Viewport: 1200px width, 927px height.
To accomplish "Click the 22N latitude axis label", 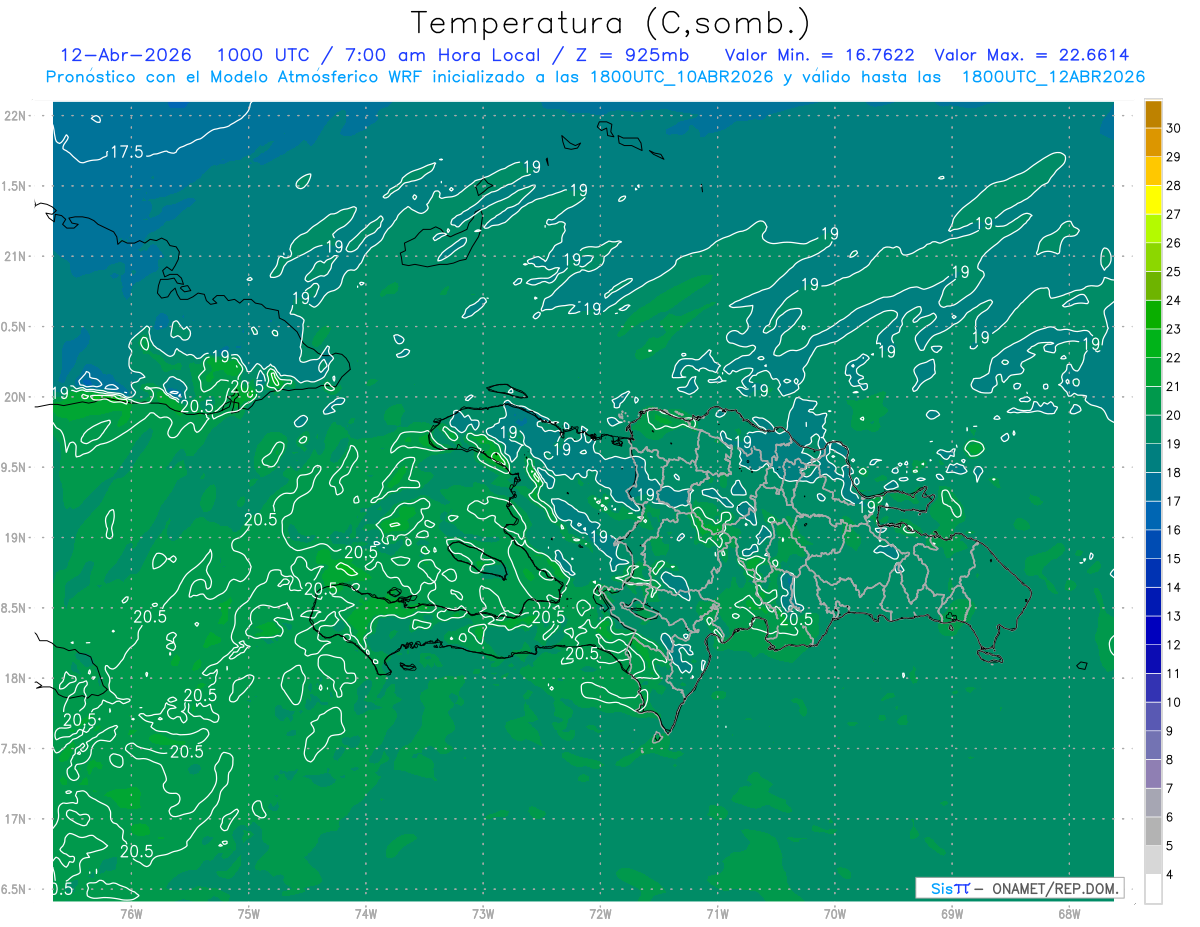I will (x=16, y=115).
